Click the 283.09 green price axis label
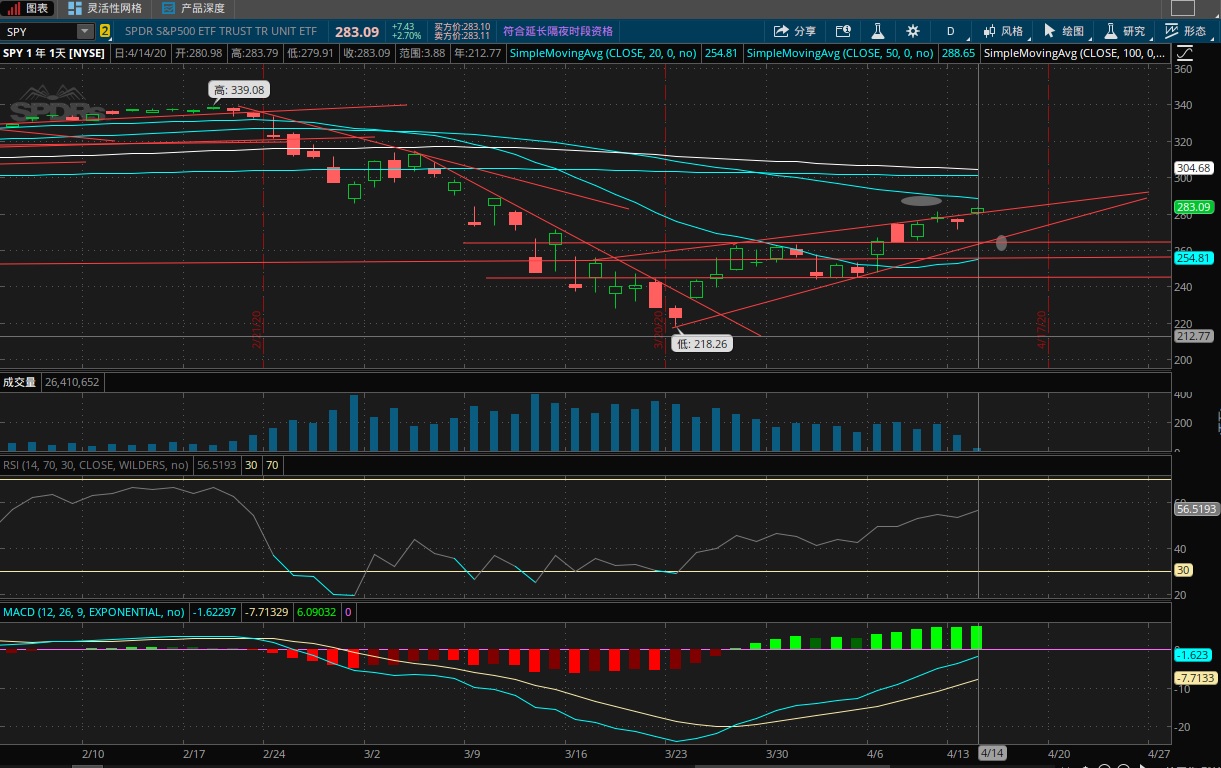The height and width of the screenshot is (768, 1221). (x=1194, y=207)
